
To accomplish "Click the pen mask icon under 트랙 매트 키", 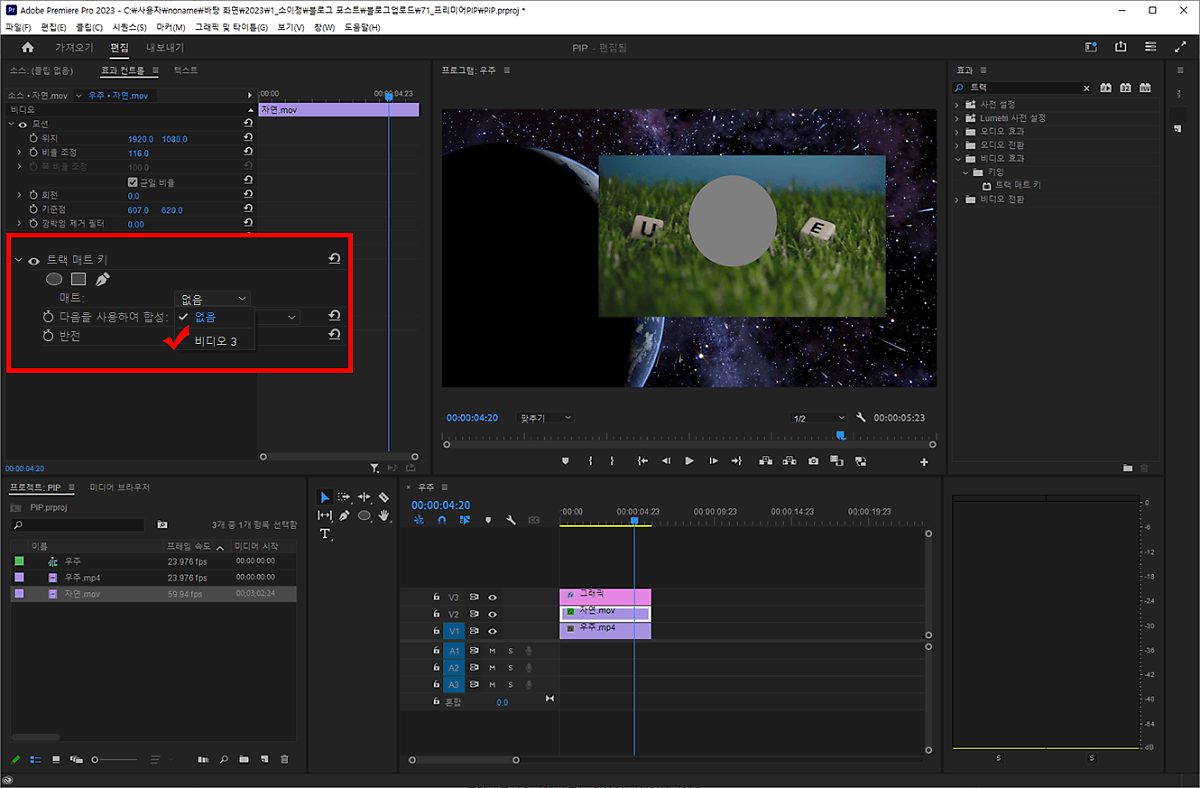I will pyautogui.click(x=102, y=279).
